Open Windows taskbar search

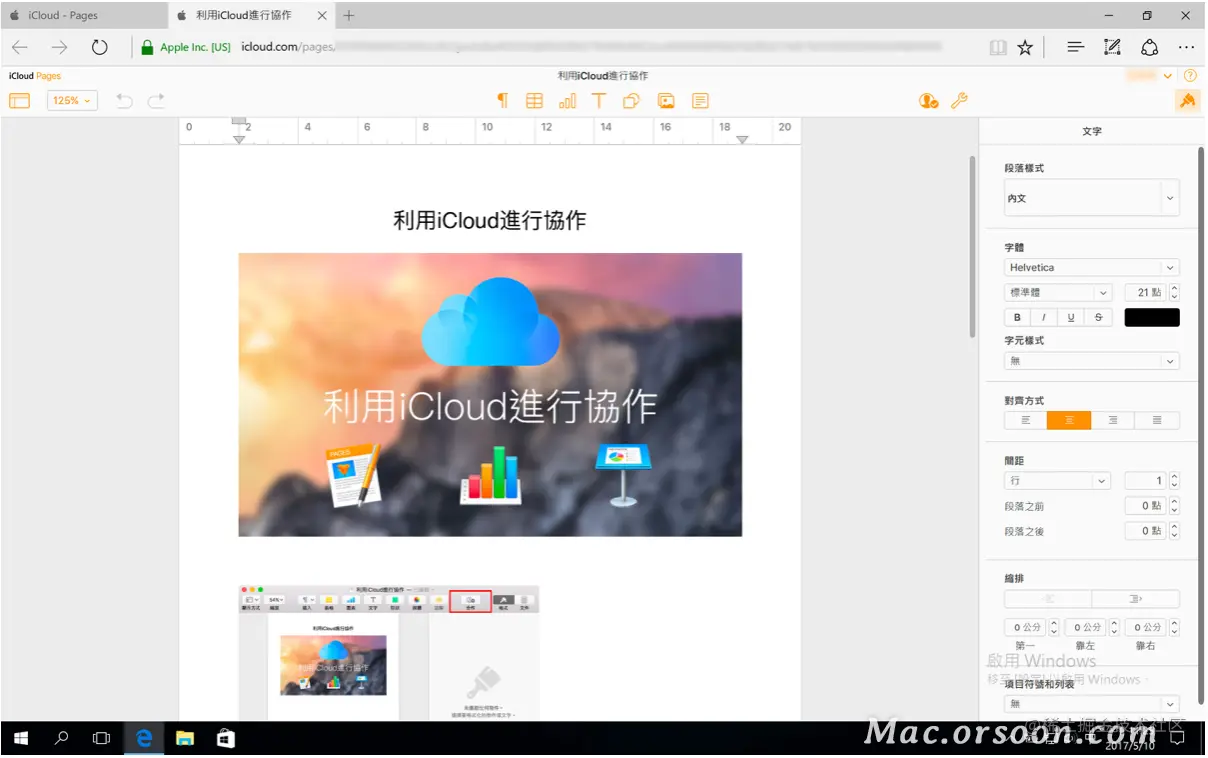point(61,739)
